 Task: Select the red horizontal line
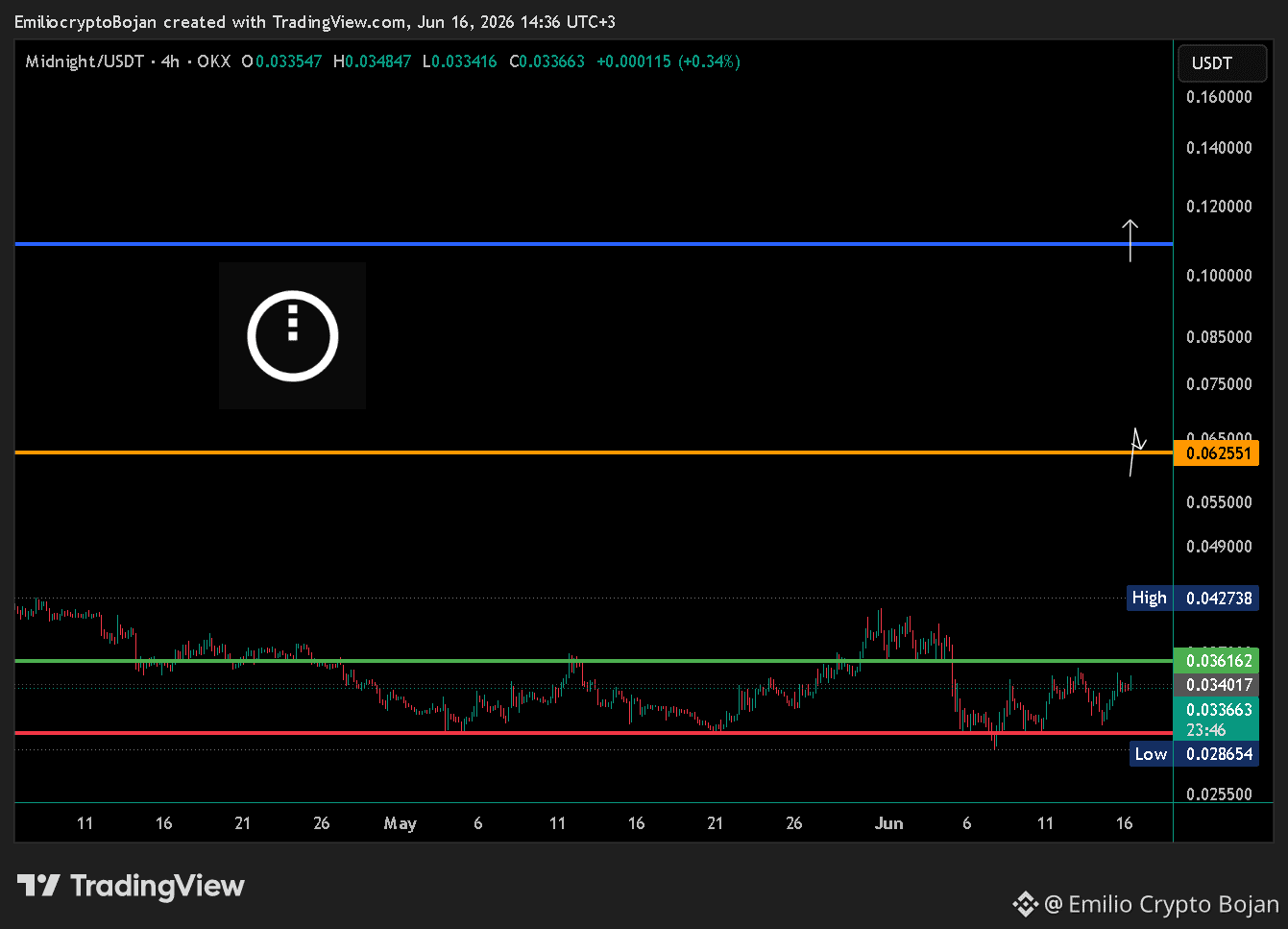(x=594, y=733)
